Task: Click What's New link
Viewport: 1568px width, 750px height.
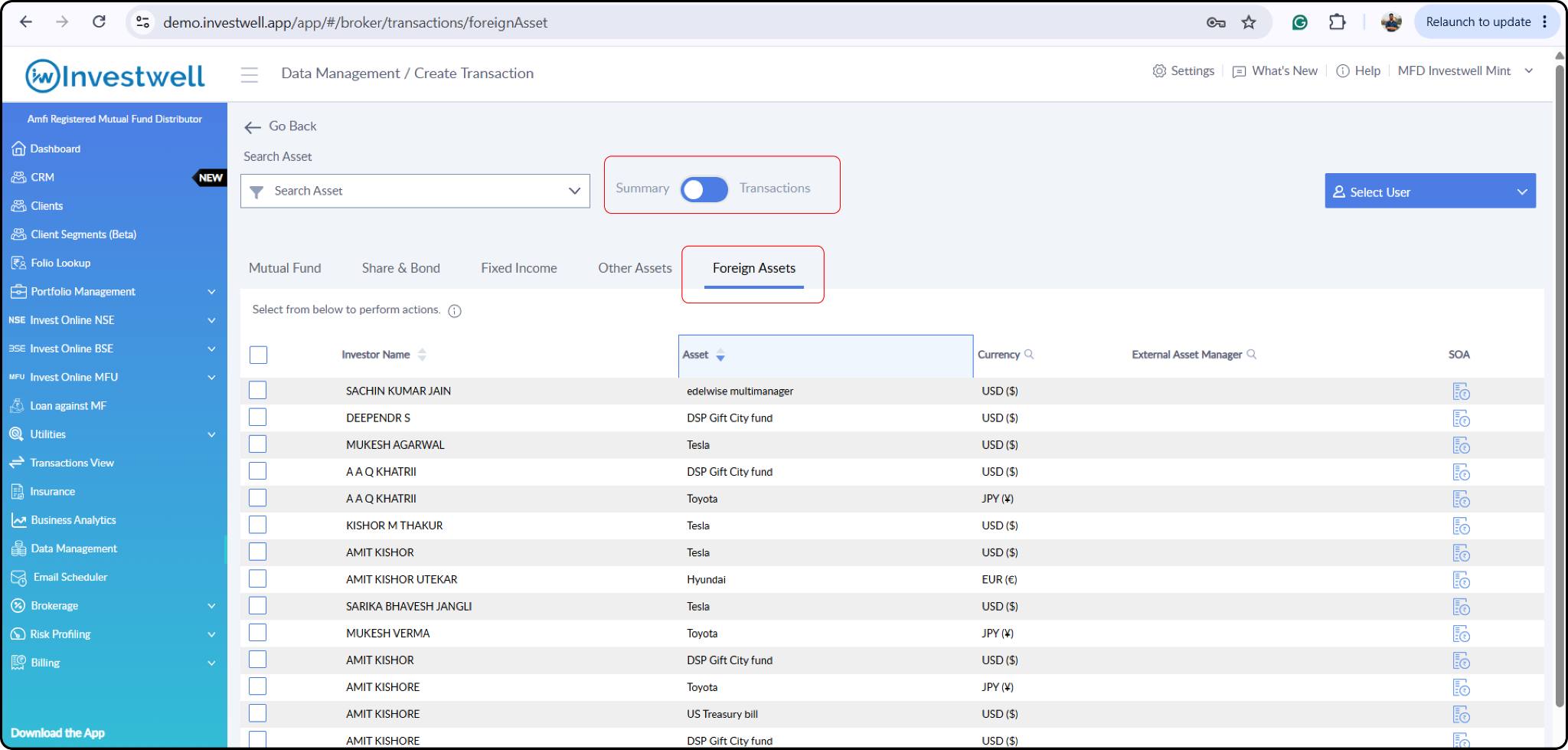Action: (1276, 71)
